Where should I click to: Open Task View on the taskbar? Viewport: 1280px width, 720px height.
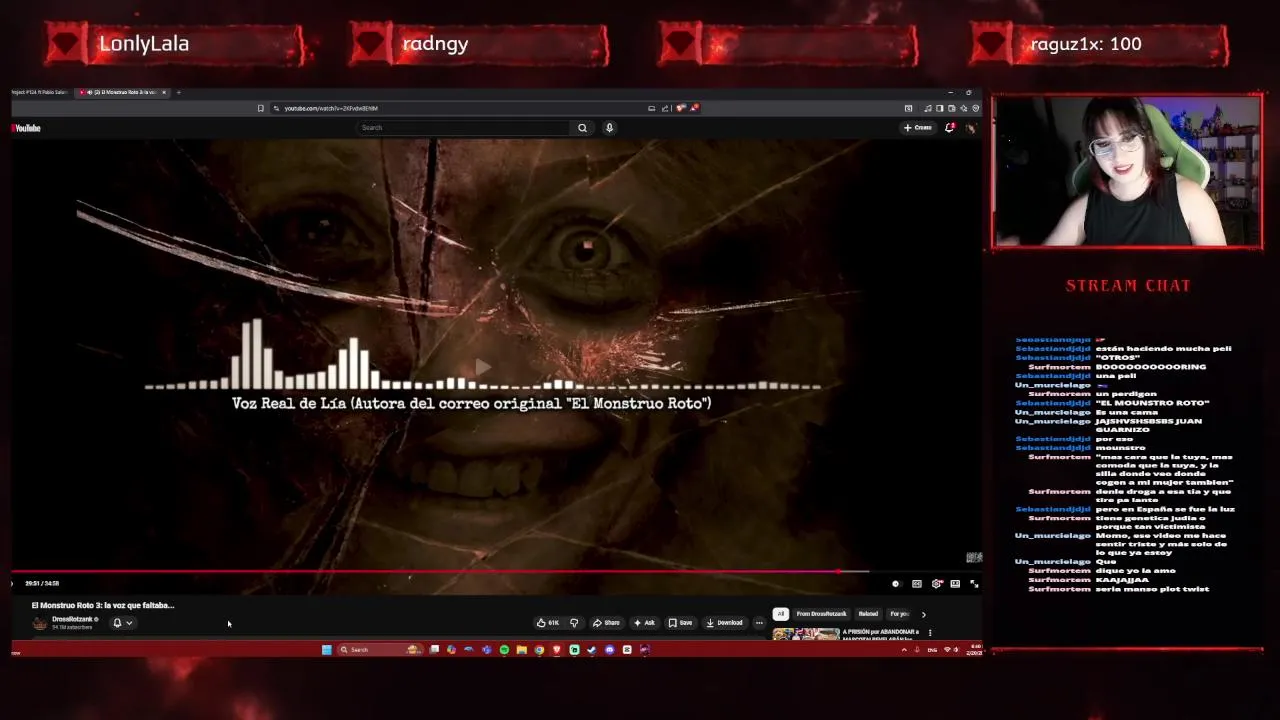[x=434, y=650]
